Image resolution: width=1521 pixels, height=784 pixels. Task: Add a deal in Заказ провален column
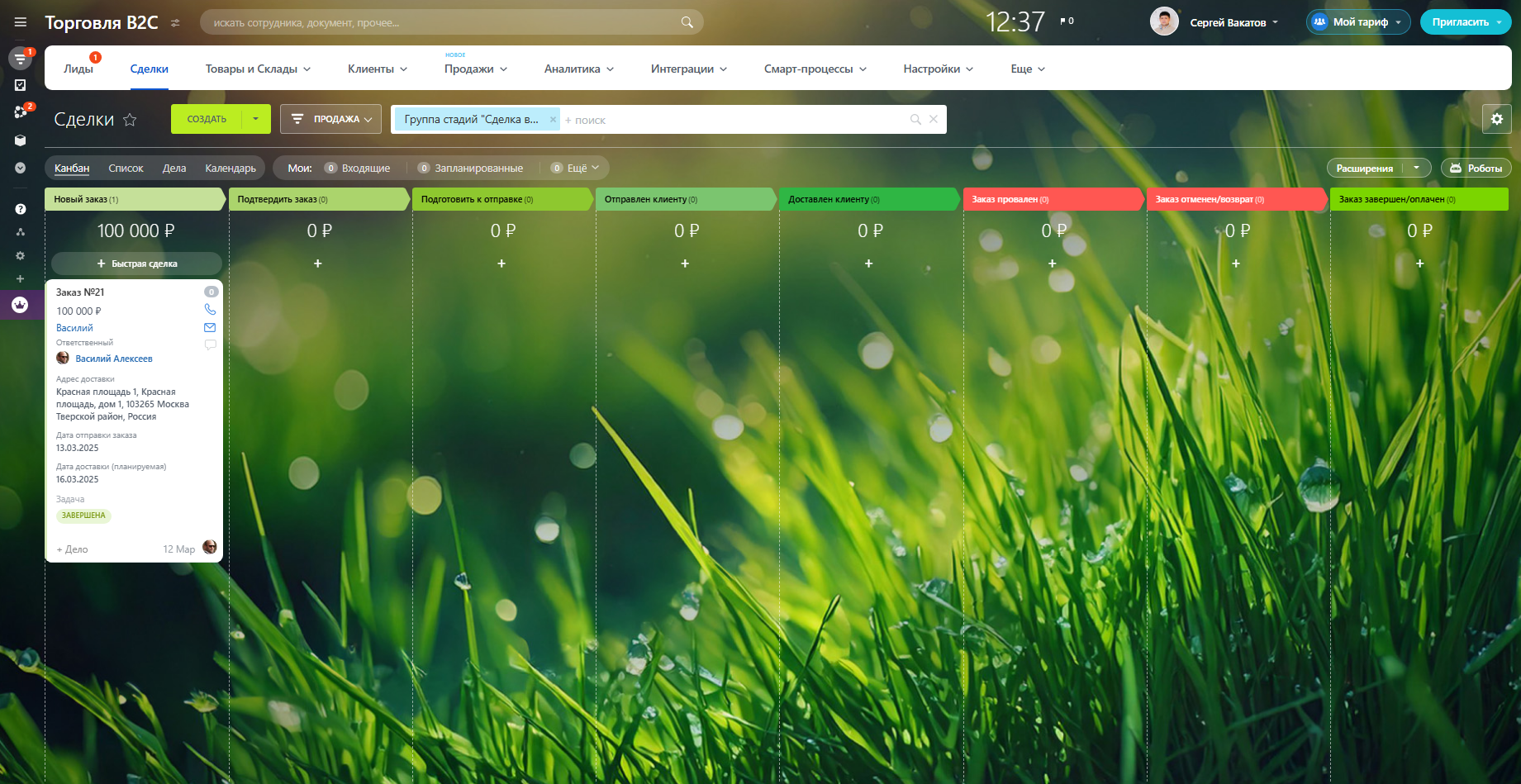tap(1052, 264)
